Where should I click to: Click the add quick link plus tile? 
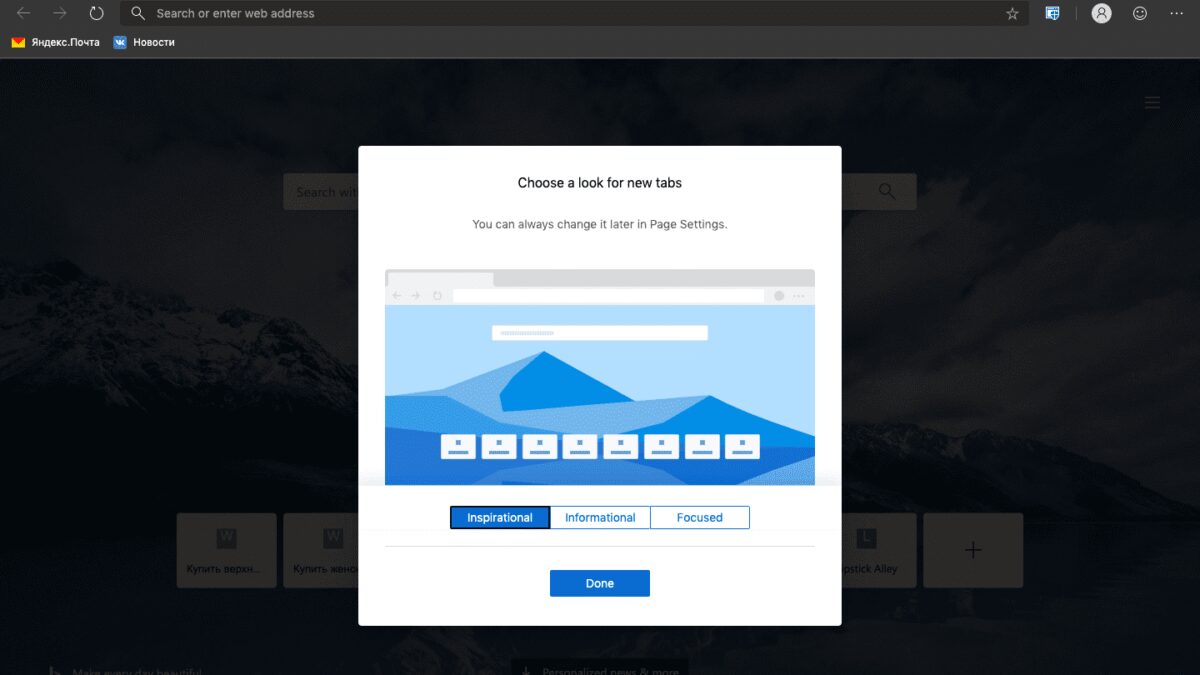(x=972, y=550)
